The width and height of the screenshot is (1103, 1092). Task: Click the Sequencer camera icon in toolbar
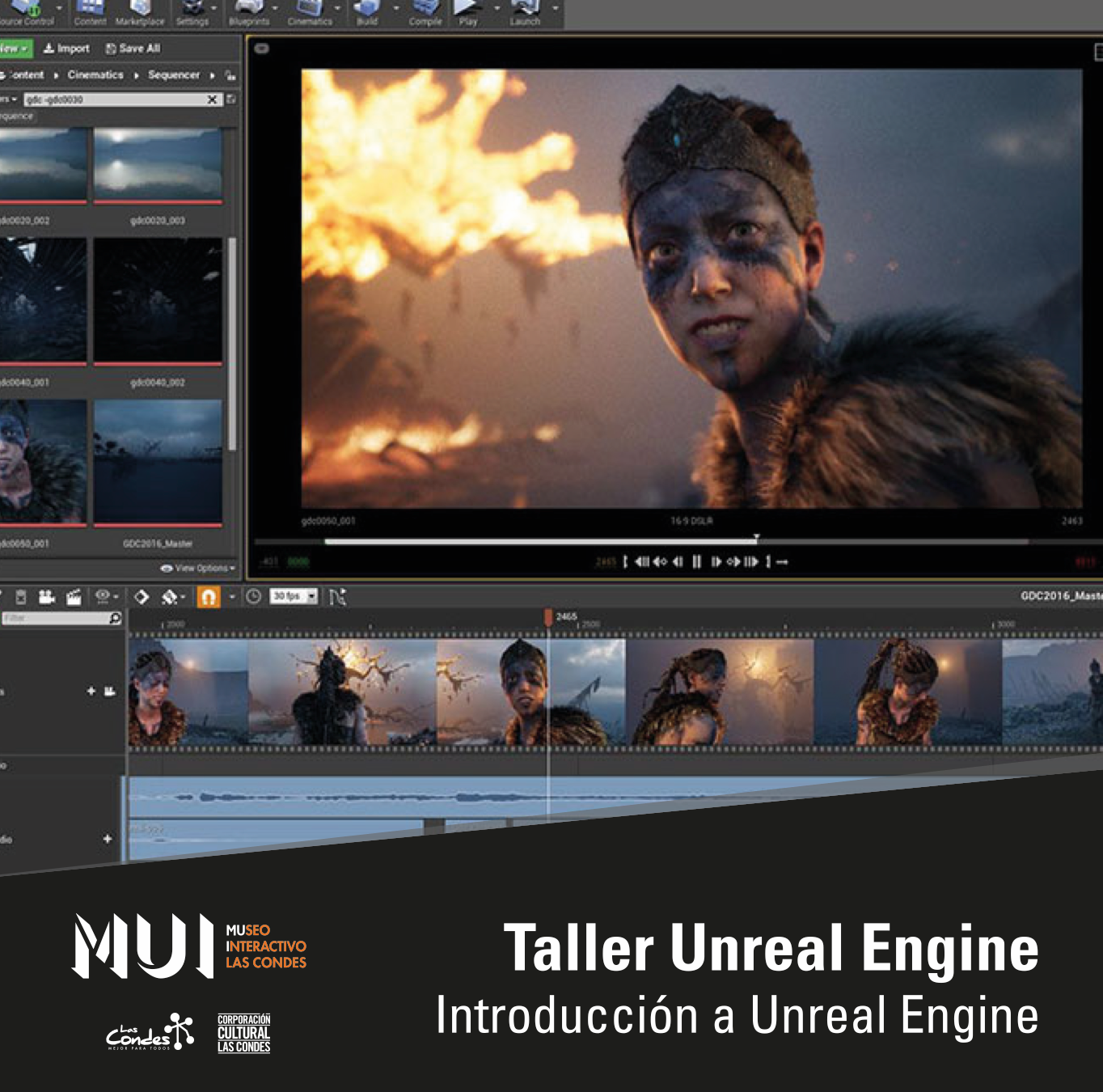[x=46, y=597]
